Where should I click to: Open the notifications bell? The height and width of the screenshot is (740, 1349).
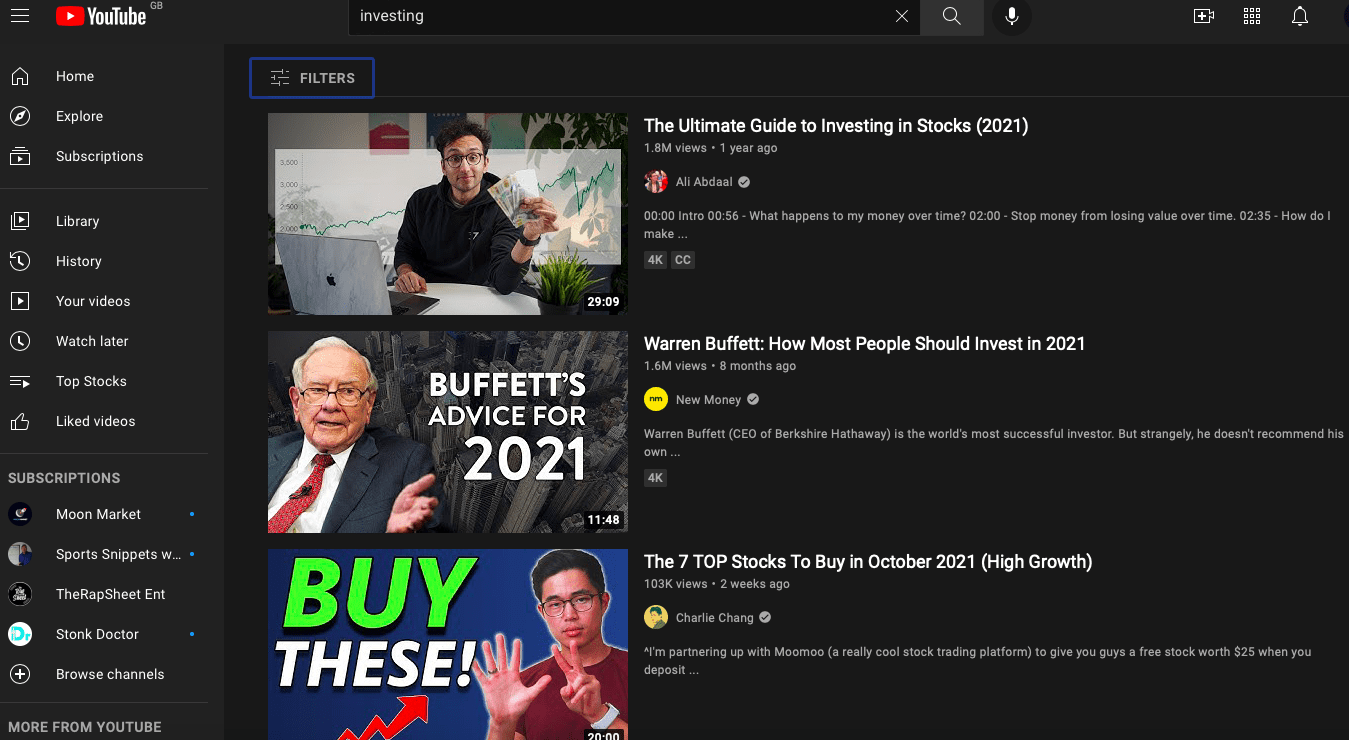tap(1300, 16)
